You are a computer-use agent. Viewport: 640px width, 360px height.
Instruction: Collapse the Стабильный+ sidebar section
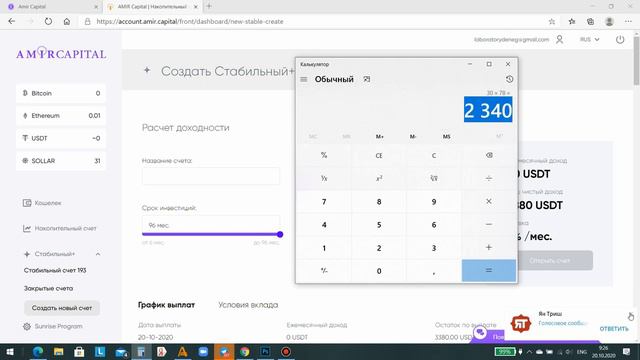98,254
